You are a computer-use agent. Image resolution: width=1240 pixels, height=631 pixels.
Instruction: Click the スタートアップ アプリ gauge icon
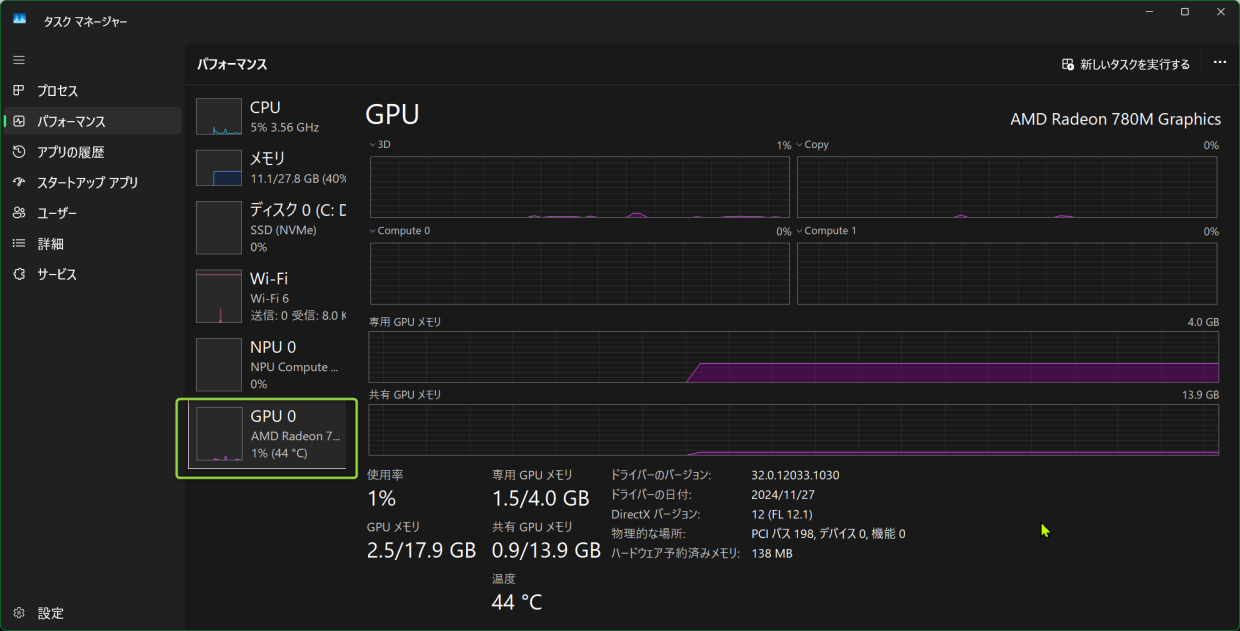pyautogui.click(x=19, y=182)
